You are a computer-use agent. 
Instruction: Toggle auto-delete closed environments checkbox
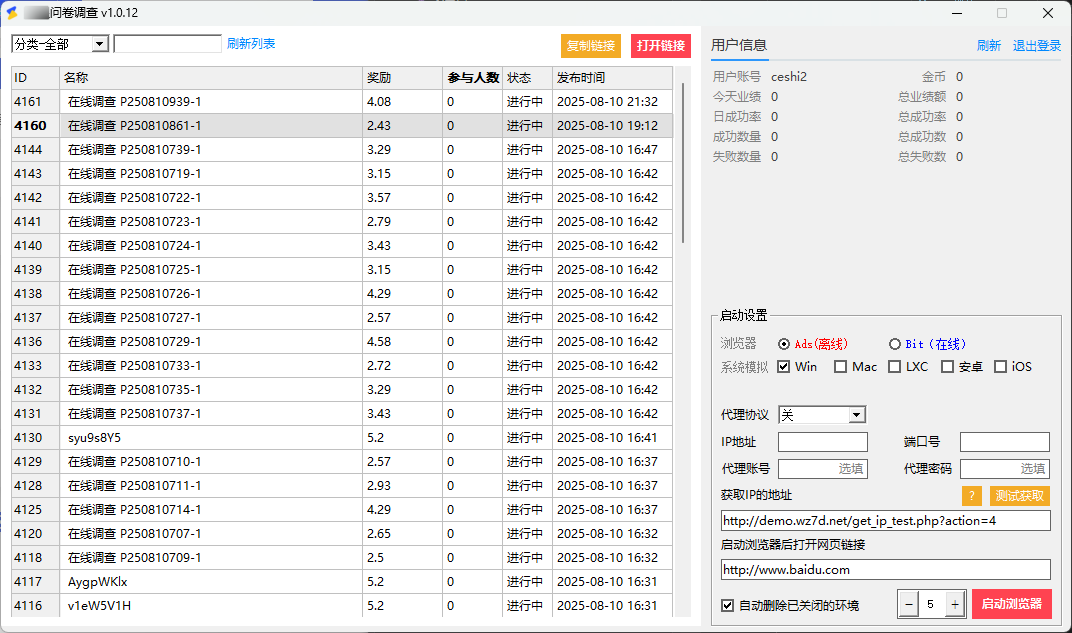click(x=728, y=605)
